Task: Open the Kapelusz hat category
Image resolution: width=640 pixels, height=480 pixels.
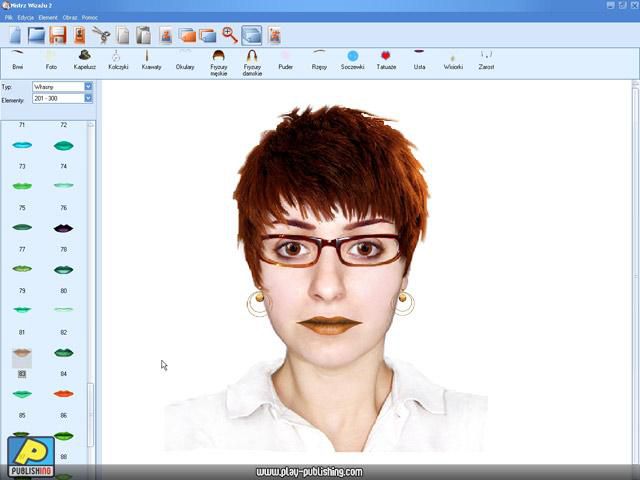Action: [x=84, y=60]
